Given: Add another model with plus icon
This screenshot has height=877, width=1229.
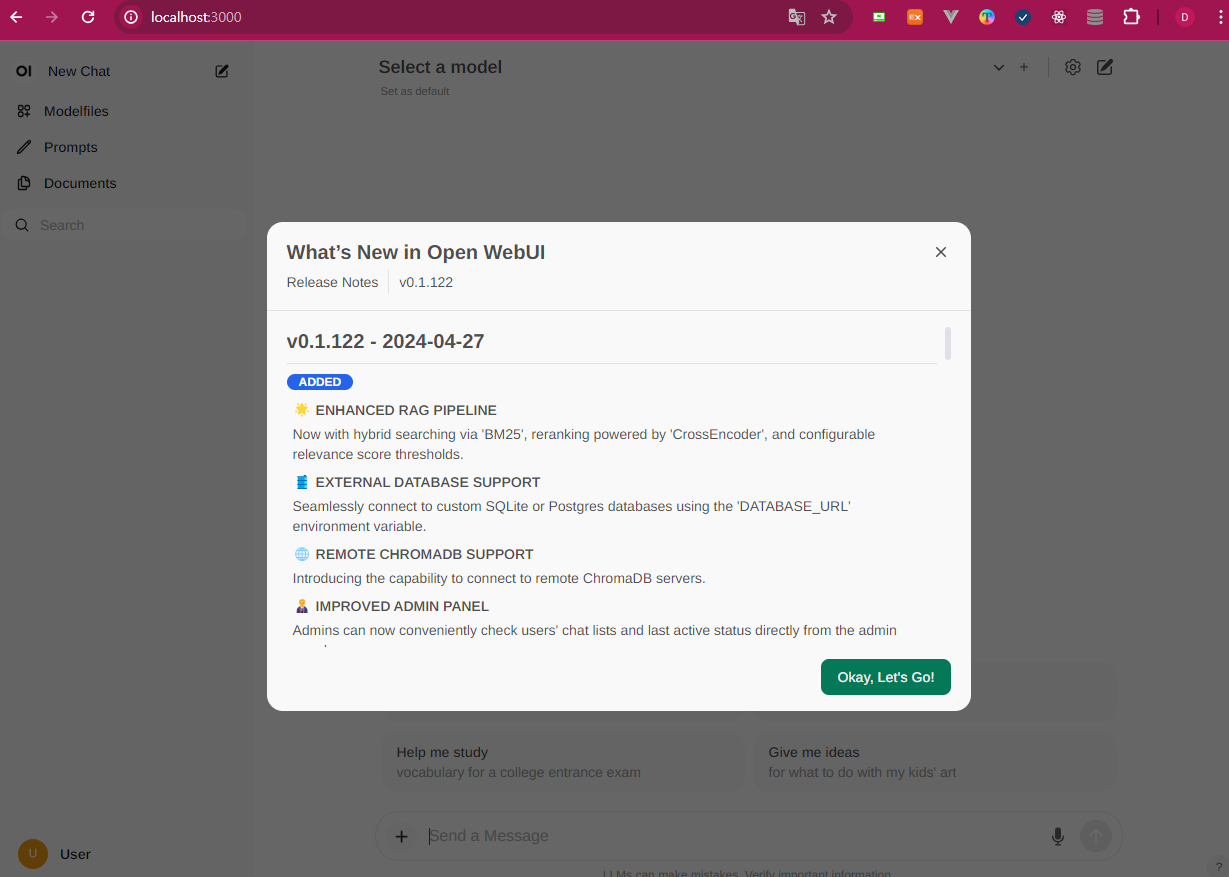Looking at the screenshot, I should [x=1024, y=67].
